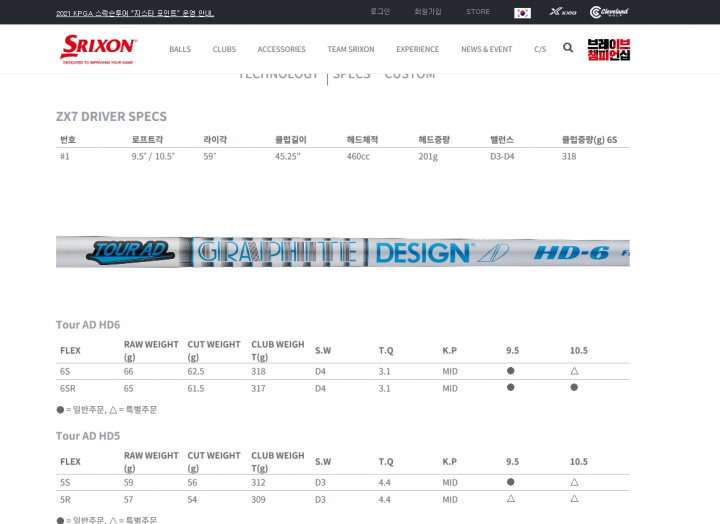Open the CLUBS menu
Image resolution: width=720 pixels, height=524 pixels.
pyautogui.click(x=224, y=49)
